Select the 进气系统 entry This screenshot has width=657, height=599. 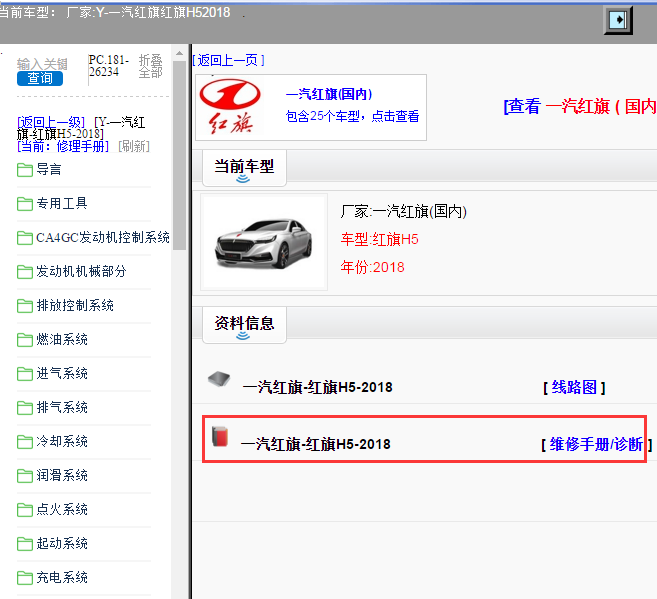point(62,373)
